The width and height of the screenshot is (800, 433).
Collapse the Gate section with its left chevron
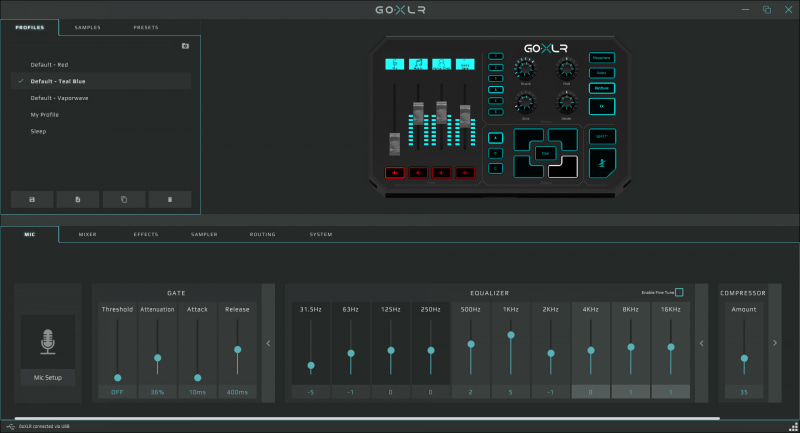click(x=268, y=343)
